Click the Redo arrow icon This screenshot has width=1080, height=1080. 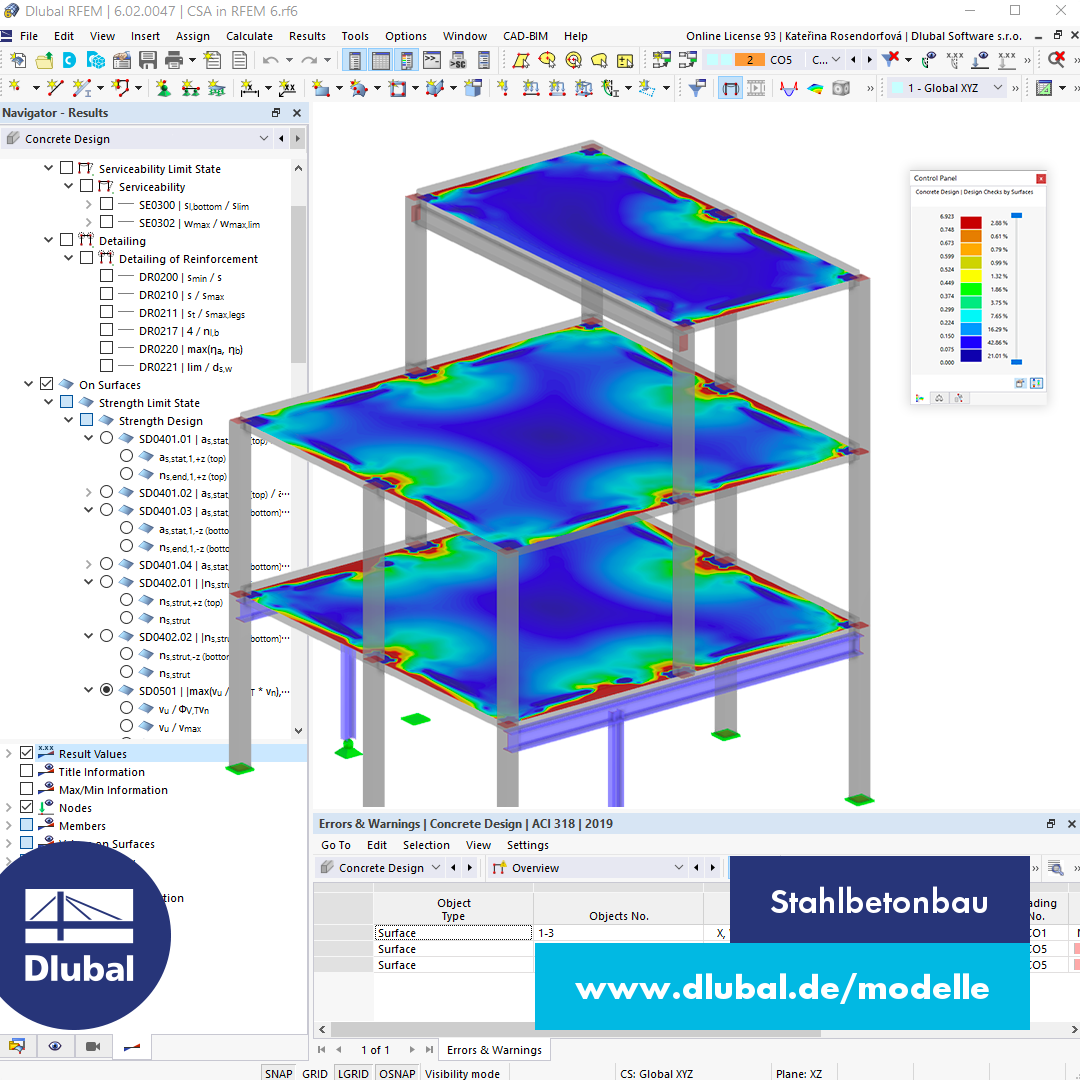[x=309, y=61]
